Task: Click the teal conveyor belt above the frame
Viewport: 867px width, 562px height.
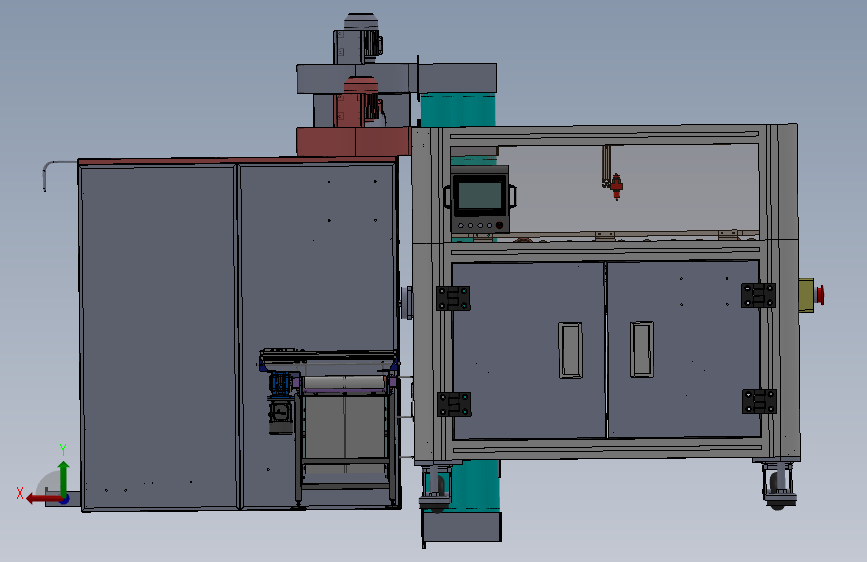Action: [x=458, y=110]
